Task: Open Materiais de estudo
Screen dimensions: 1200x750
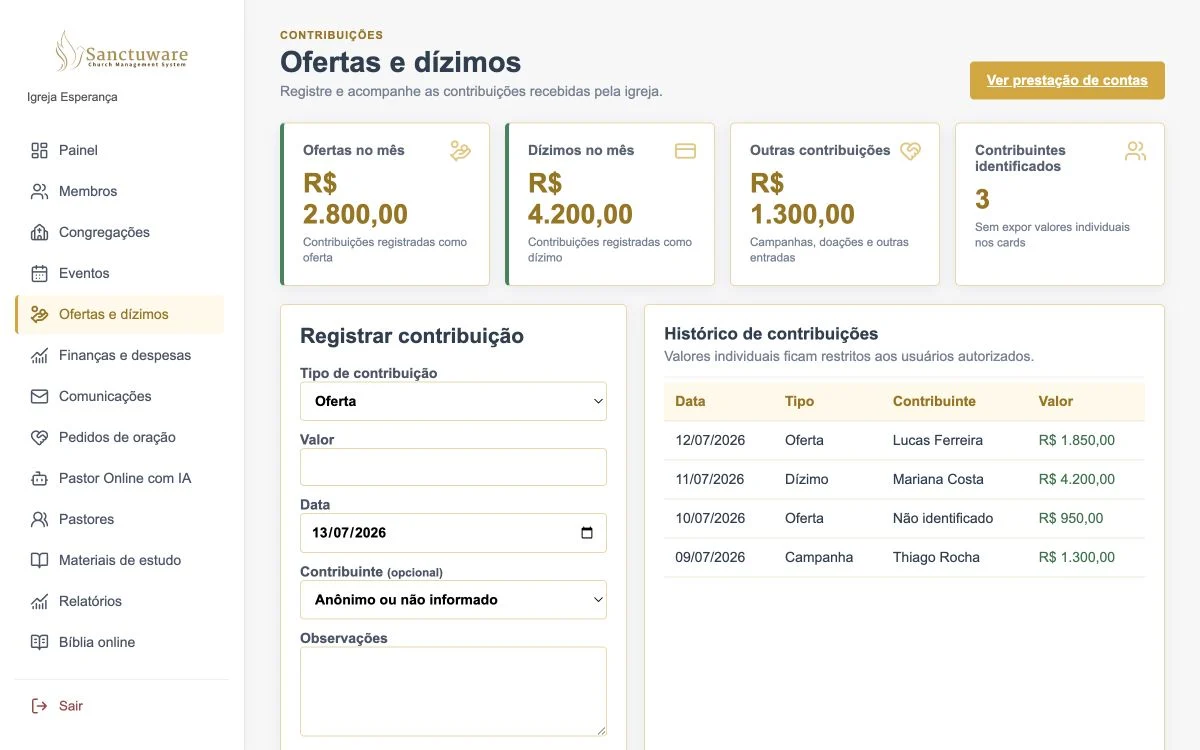Action: click(119, 560)
